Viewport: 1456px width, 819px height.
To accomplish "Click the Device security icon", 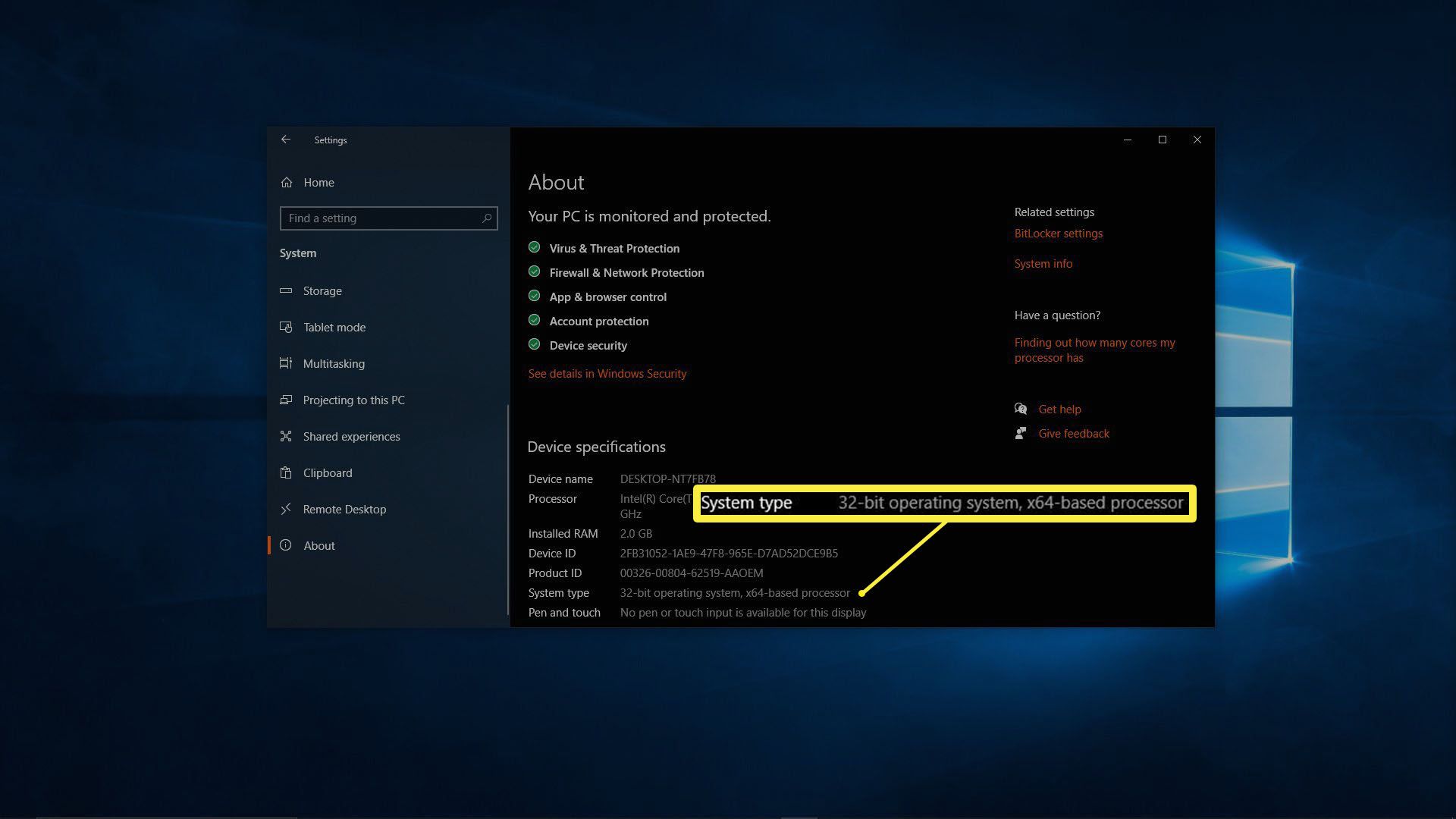I will pos(534,345).
